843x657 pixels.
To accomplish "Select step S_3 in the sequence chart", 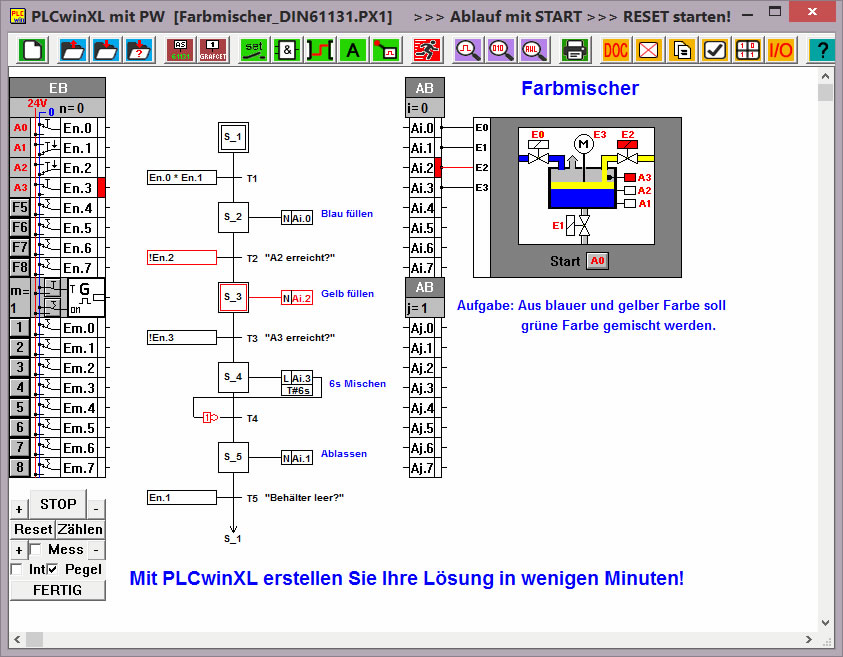I will point(233,297).
